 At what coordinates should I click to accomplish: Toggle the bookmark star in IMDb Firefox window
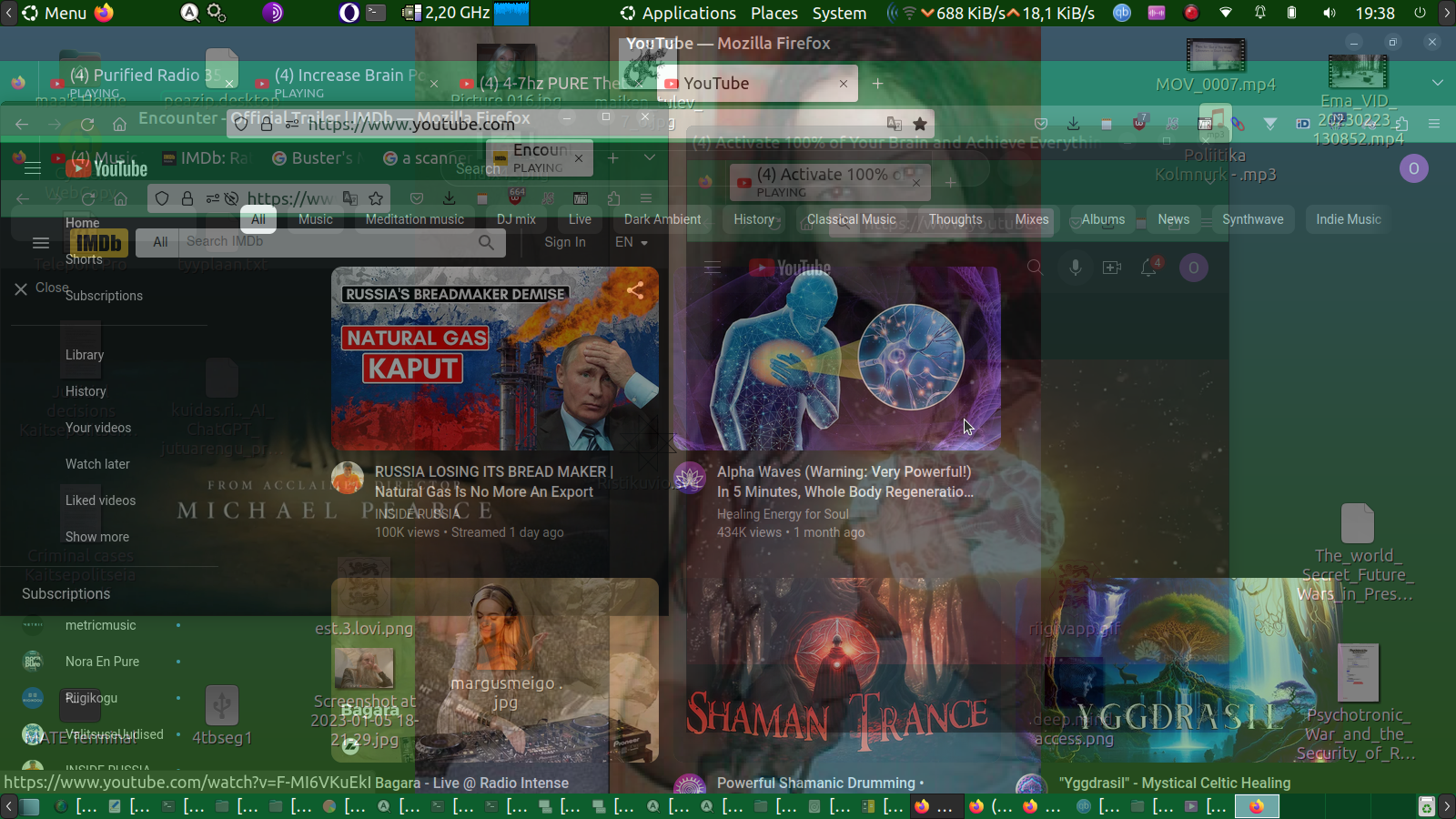point(376,197)
